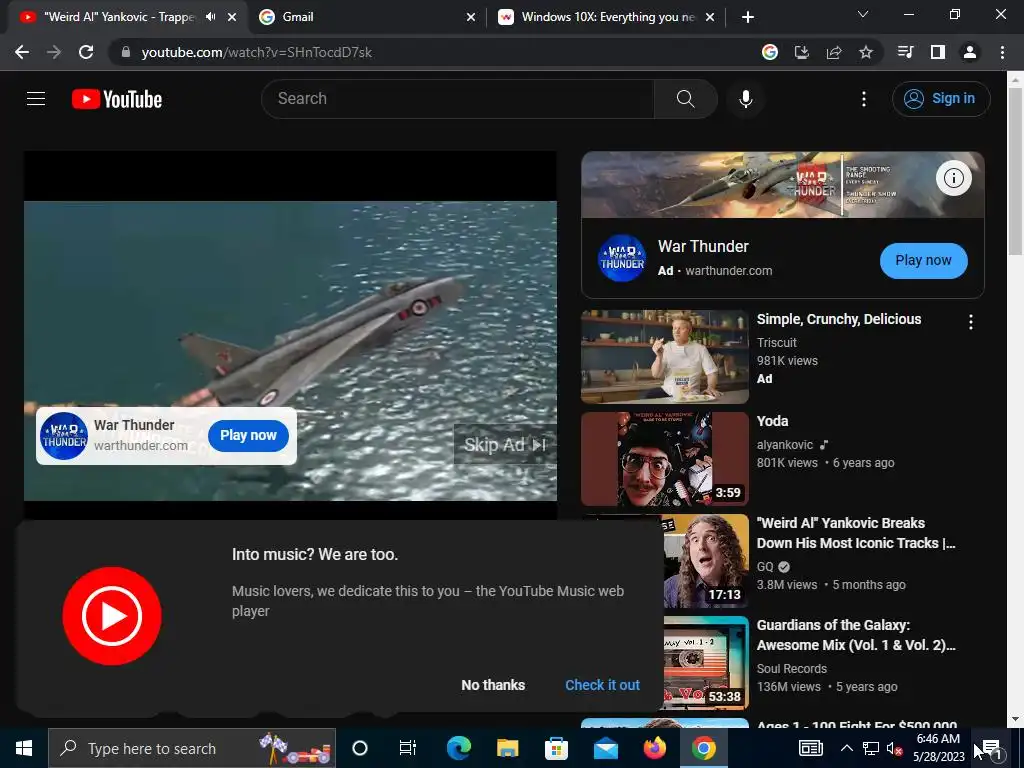
Task: Click the War Thunder logo in the video overlay
Action: click(64, 436)
